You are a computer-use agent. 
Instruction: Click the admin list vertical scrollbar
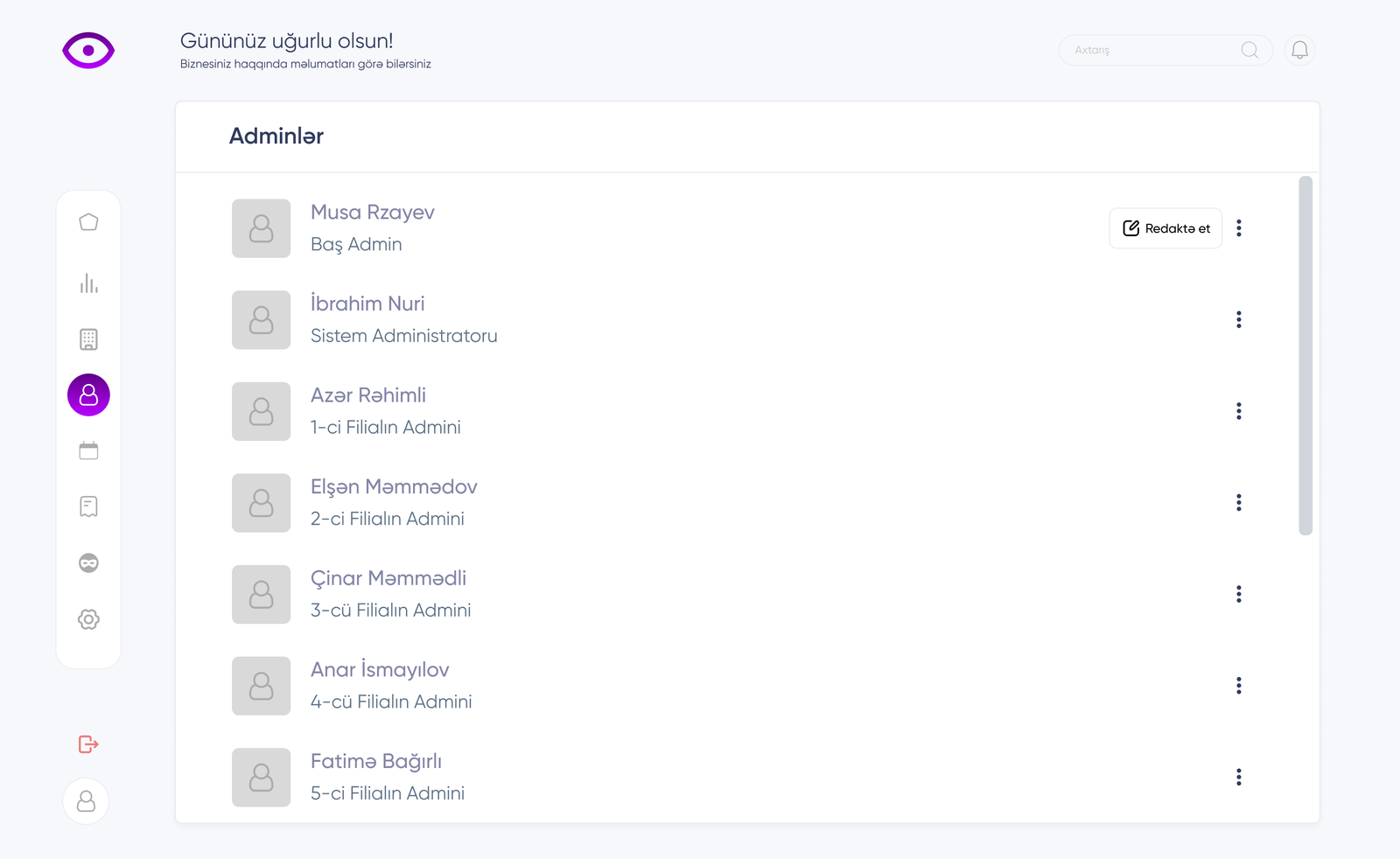pyautogui.click(x=1305, y=355)
